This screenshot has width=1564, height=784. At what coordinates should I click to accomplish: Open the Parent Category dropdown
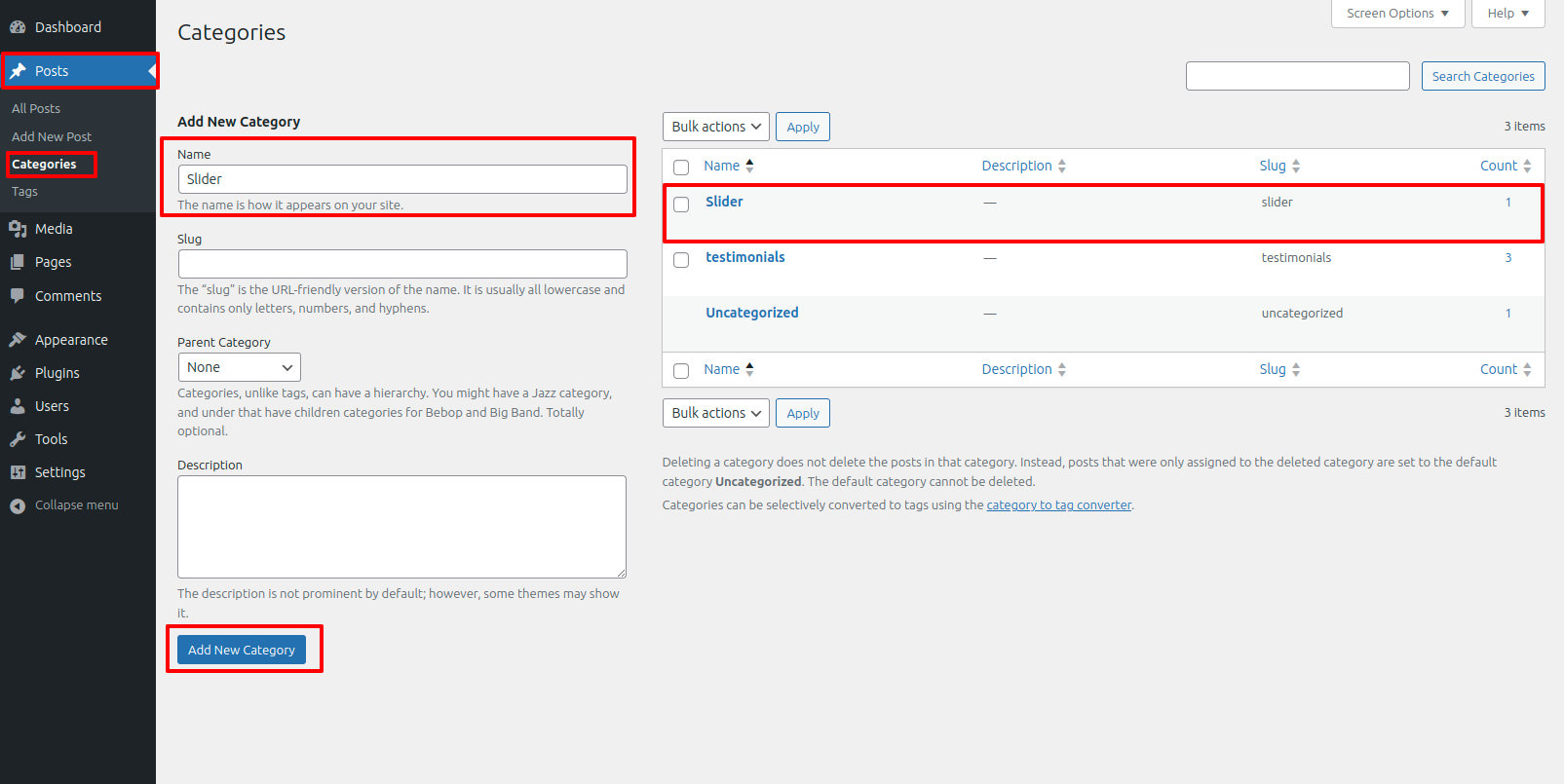tap(239, 367)
